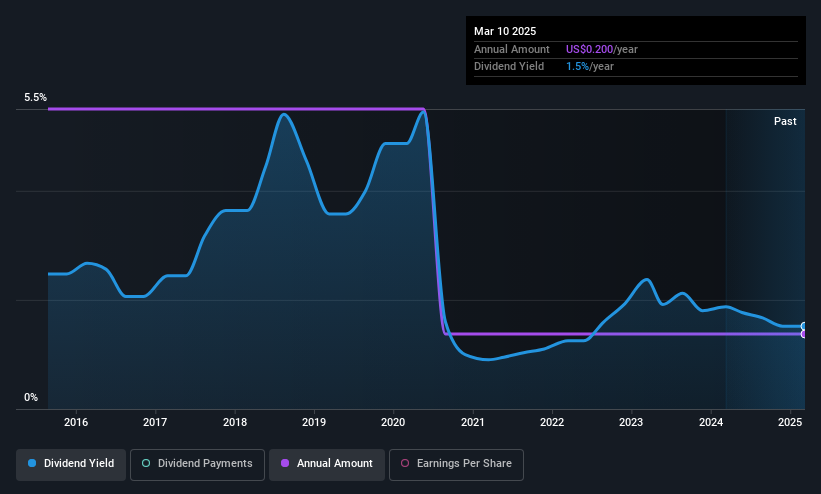Click the hollow pink Earnings Per Share circle
The image size is (821, 494).
405,463
